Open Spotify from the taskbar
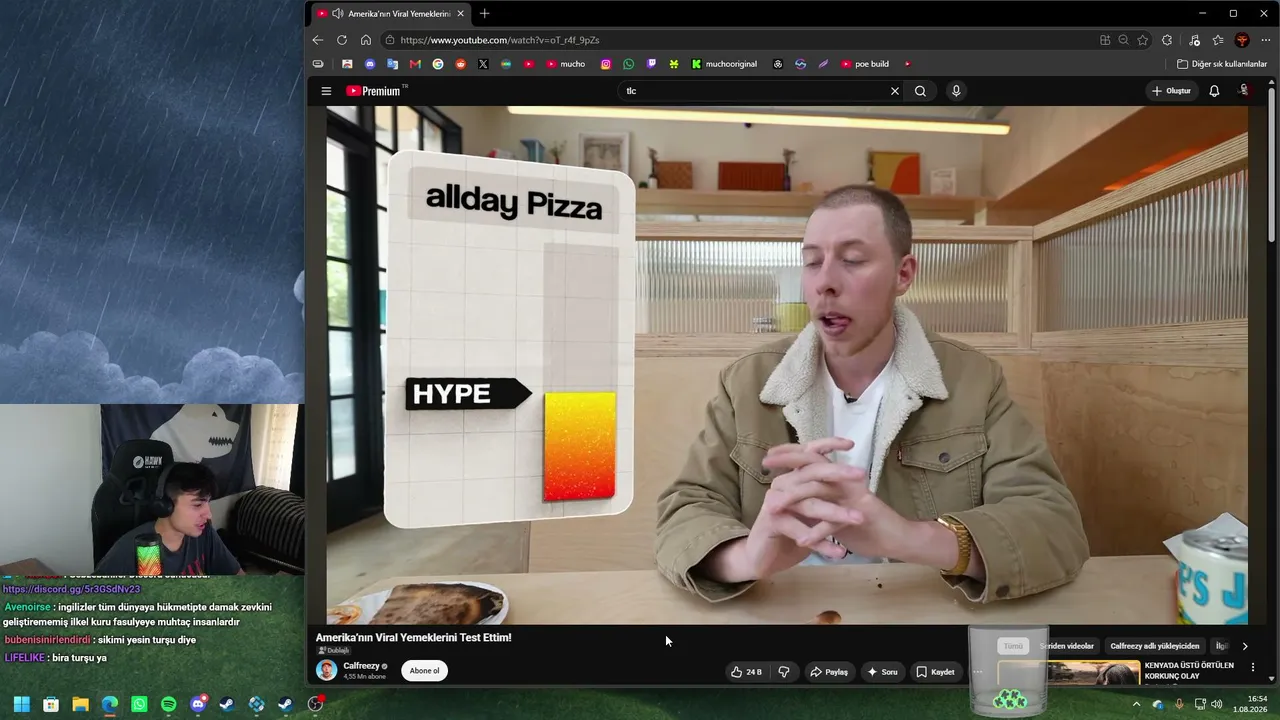The width and height of the screenshot is (1280, 720). tap(168, 704)
